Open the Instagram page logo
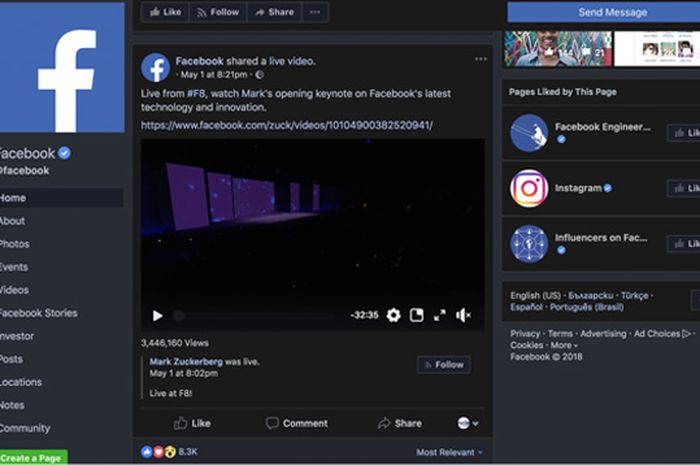This screenshot has height=465, width=700. tap(529, 188)
